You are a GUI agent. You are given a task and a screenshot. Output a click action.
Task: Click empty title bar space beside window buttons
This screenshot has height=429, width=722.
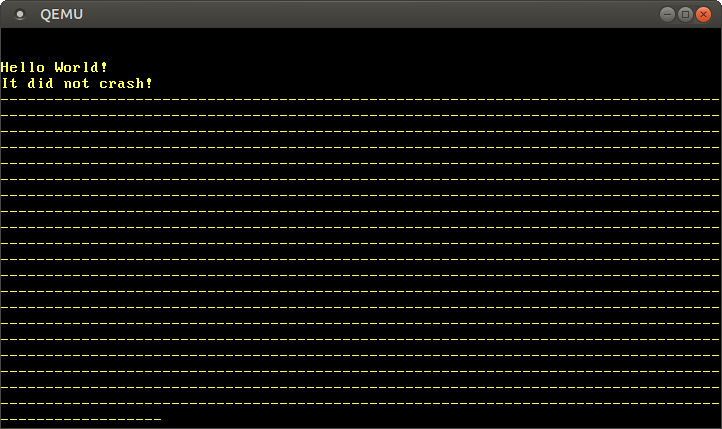point(400,14)
